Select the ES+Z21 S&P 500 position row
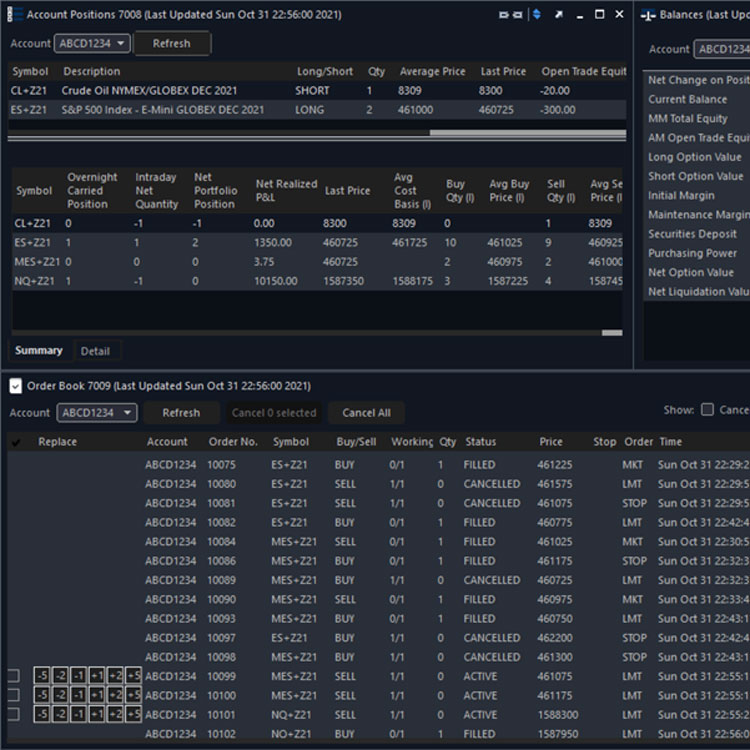This screenshot has height=750, width=750. (x=317, y=110)
